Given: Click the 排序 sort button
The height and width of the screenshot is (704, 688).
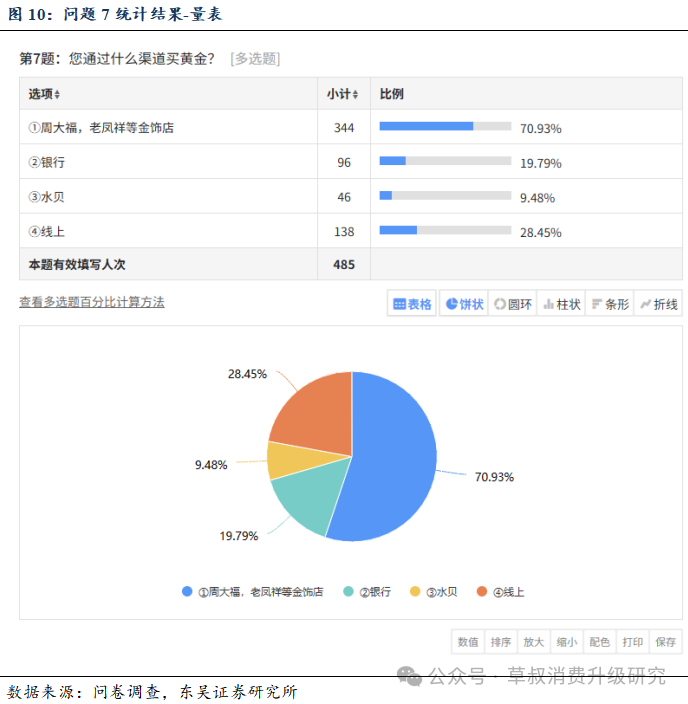Looking at the screenshot, I should [x=501, y=642].
